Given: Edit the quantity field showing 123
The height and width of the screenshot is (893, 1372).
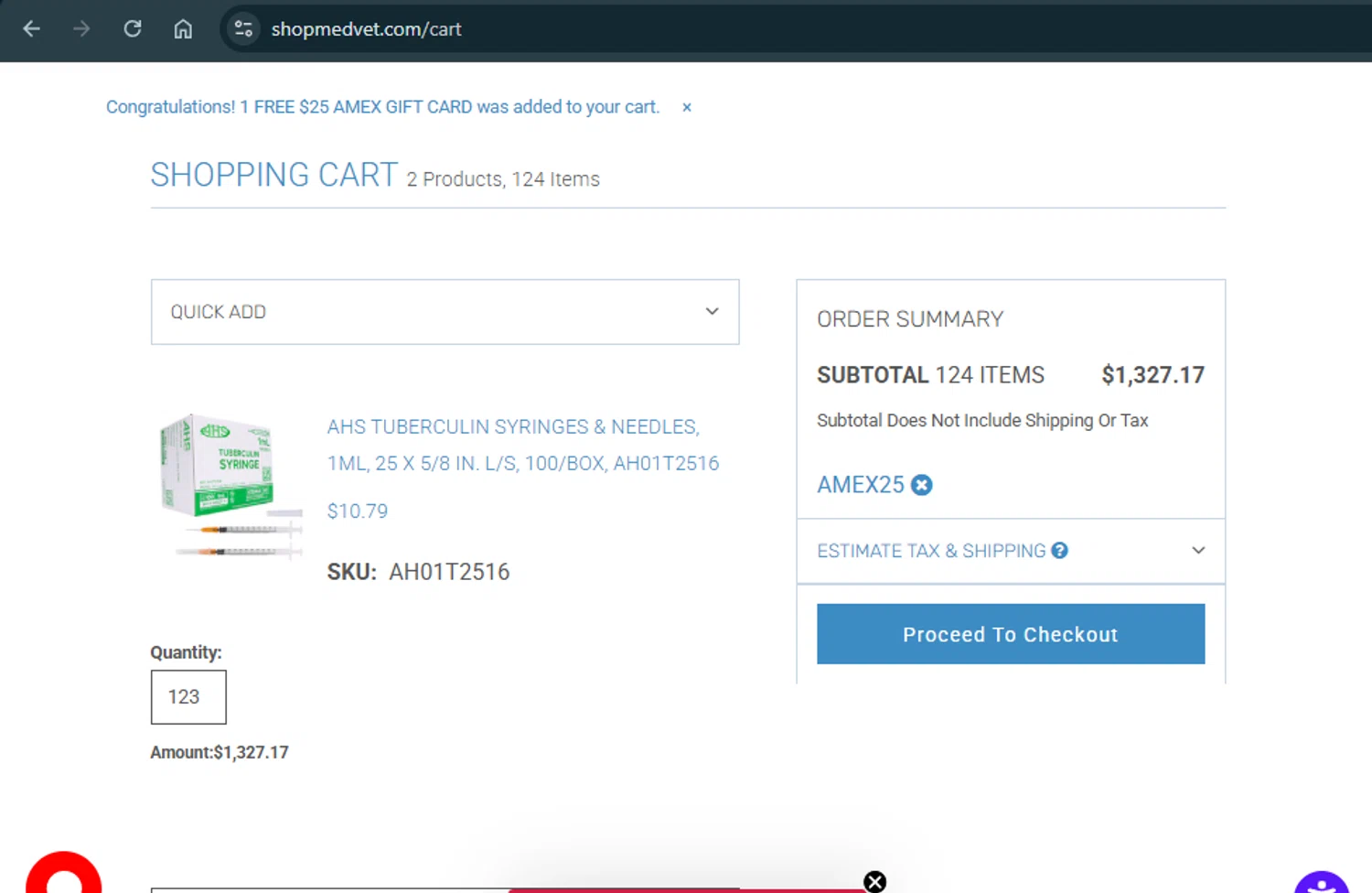Looking at the screenshot, I should click(188, 697).
